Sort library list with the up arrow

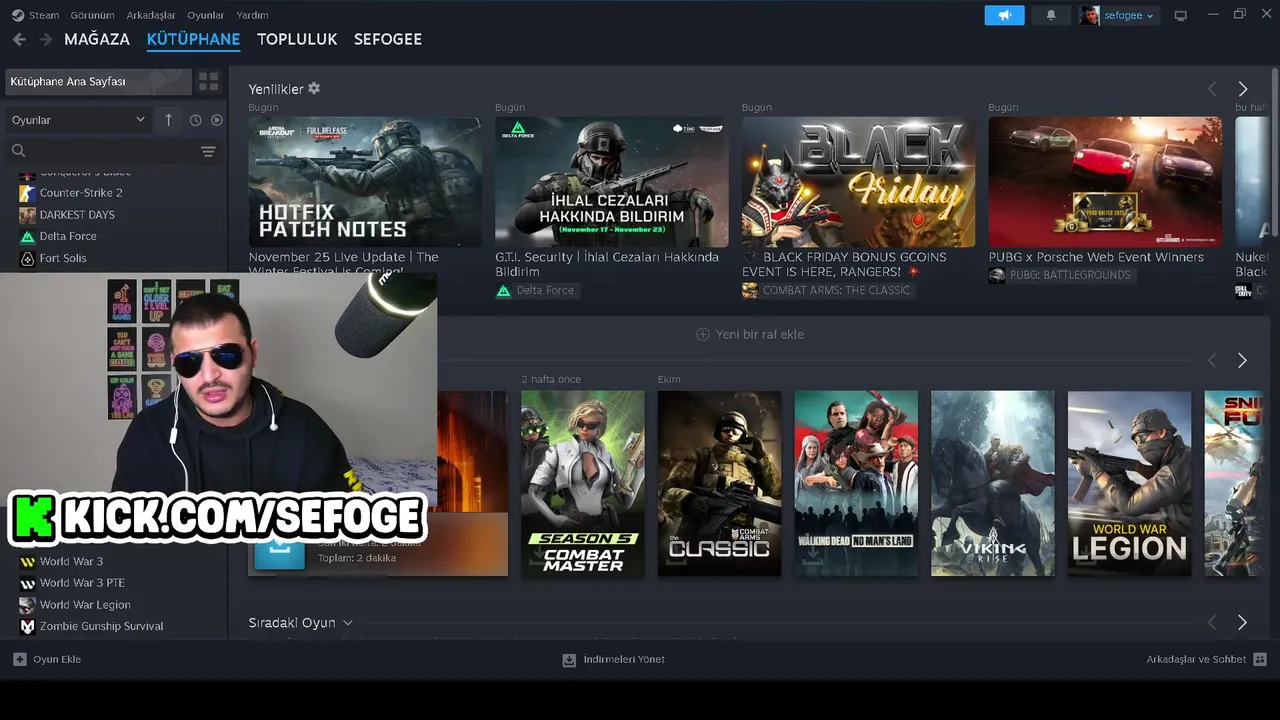click(168, 120)
